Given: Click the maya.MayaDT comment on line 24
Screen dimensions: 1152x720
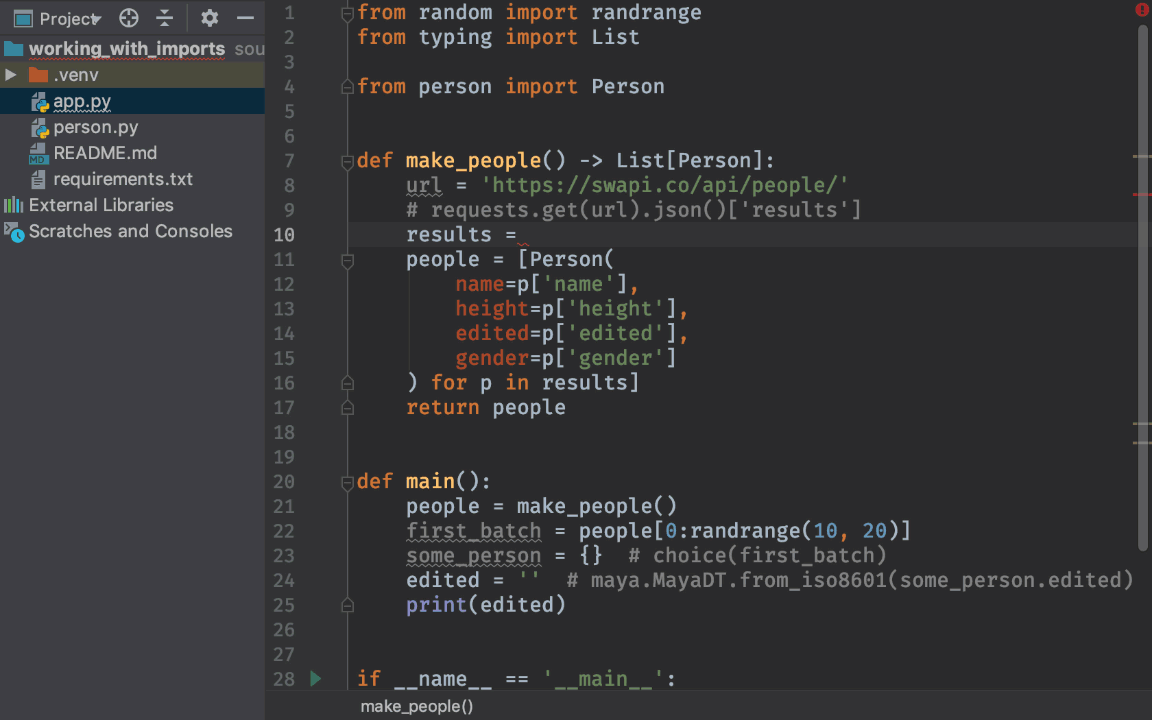Looking at the screenshot, I should click(849, 580).
